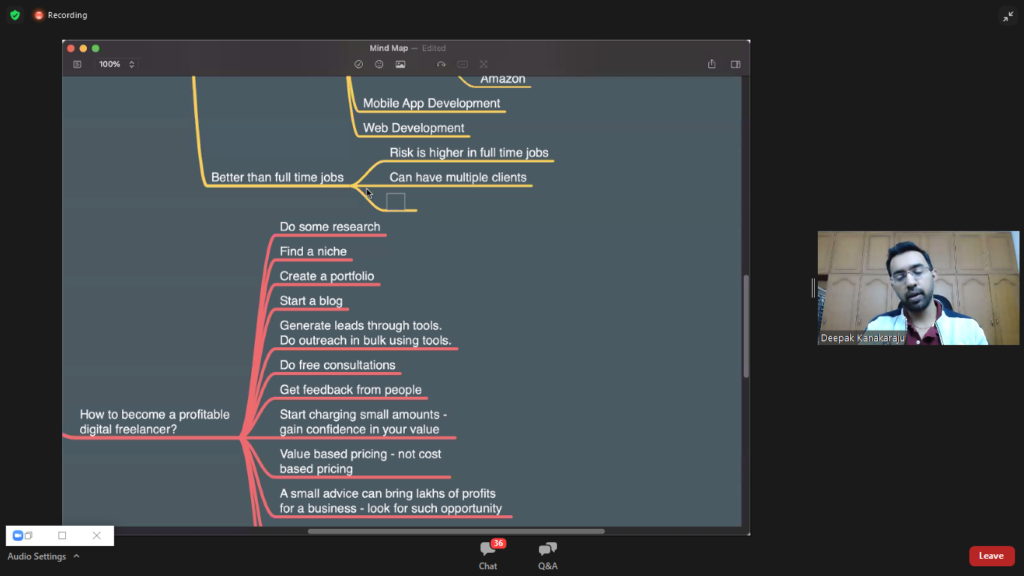Viewport: 1024px width, 576px height.
Task: Select the empty node under Better than full time jobs
Action: click(395, 202)
